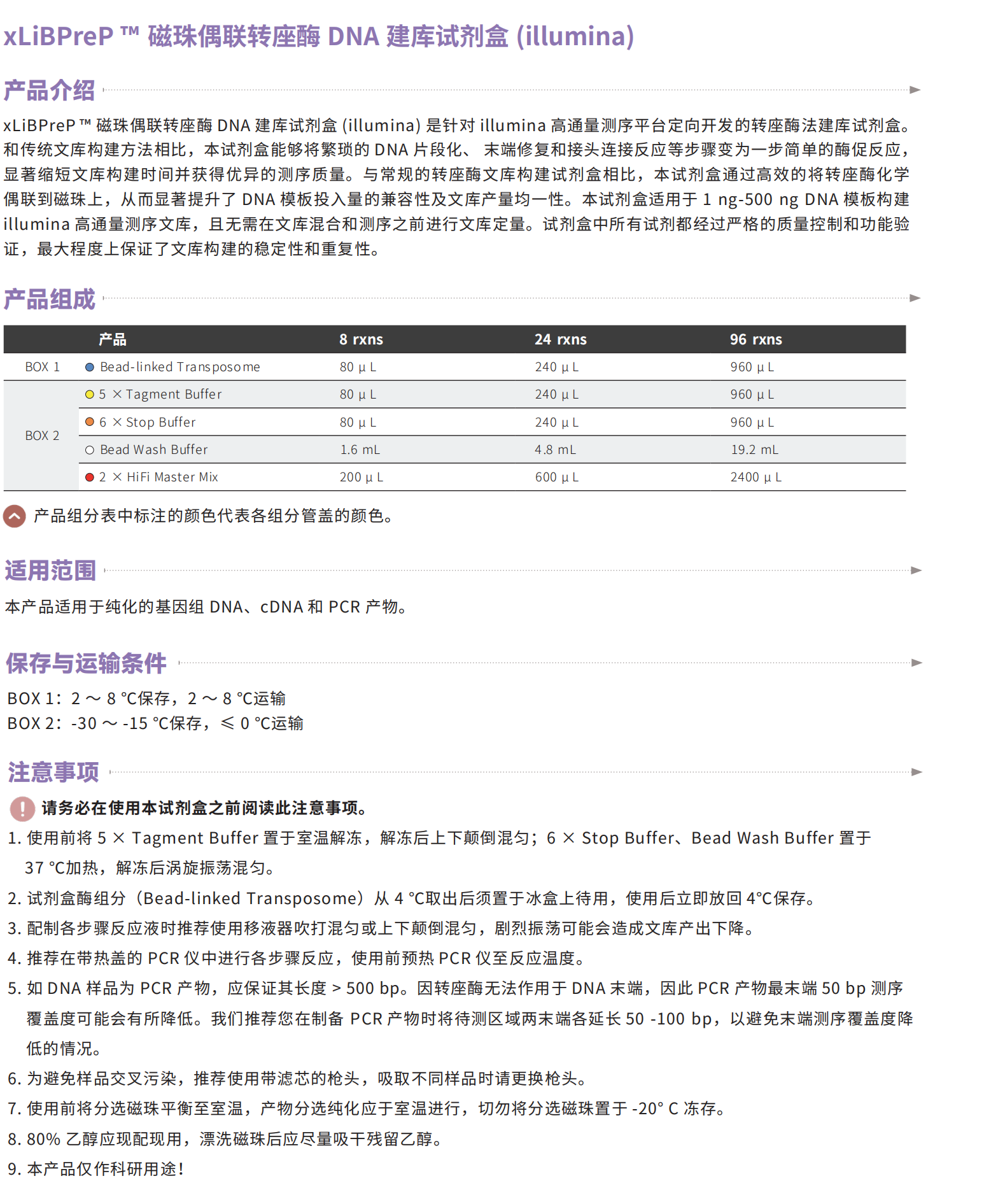Click note 1 about thawing 5 × Tagment Buffer

pos(439,853)
